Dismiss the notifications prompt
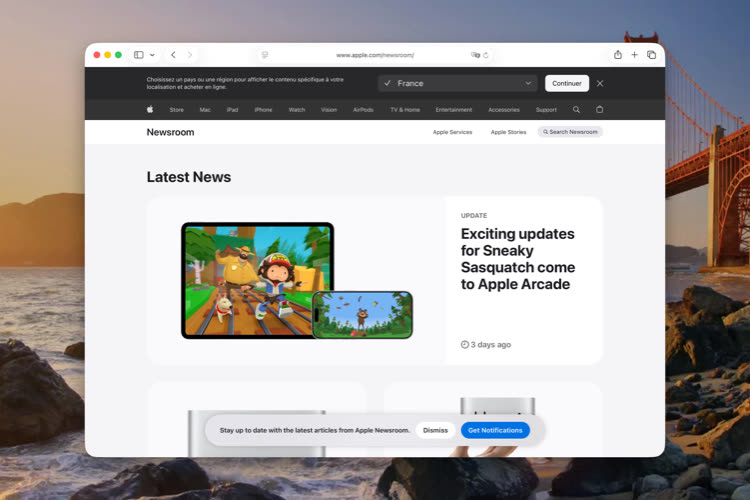This screenshot has width=750, height=500. pos(435,430)
